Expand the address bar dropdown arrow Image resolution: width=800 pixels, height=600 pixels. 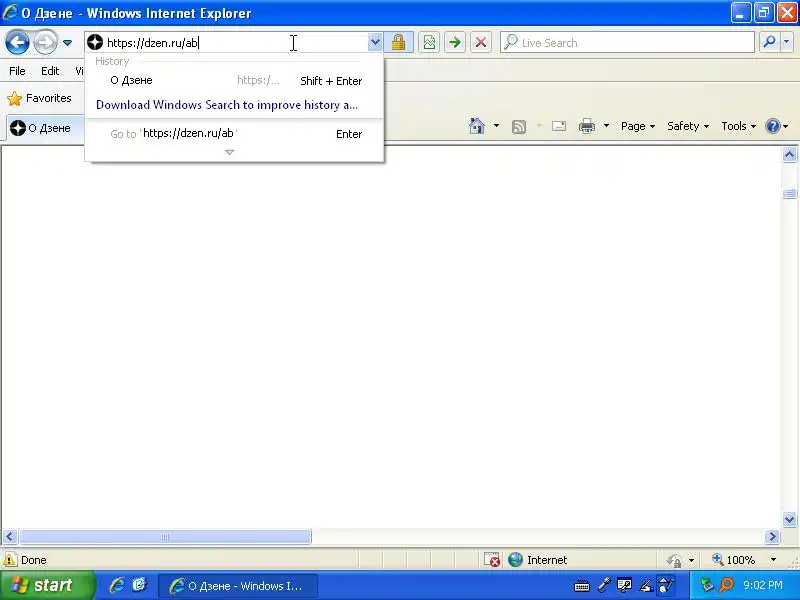[x=375, y=42]
